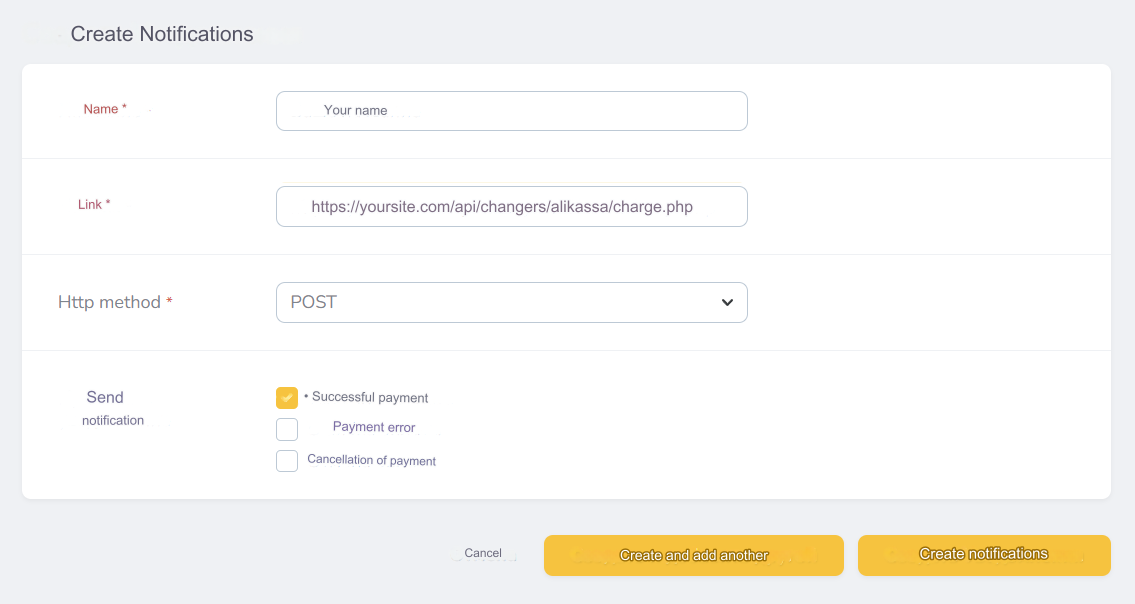Focus the Link URL input field
1135x604 pixels.
point(511,207)
